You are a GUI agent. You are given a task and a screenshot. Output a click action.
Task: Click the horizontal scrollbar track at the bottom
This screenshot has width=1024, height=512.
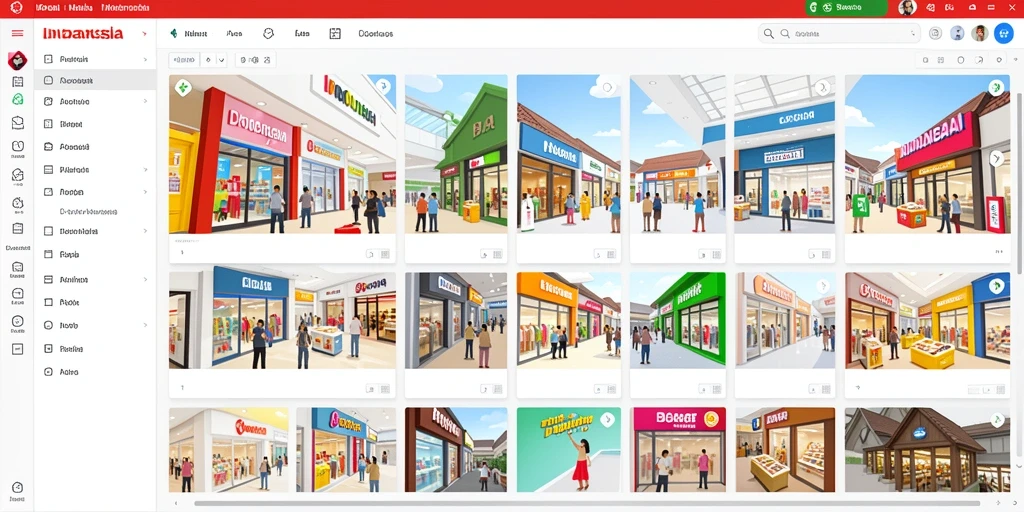(x=588, y=504)
